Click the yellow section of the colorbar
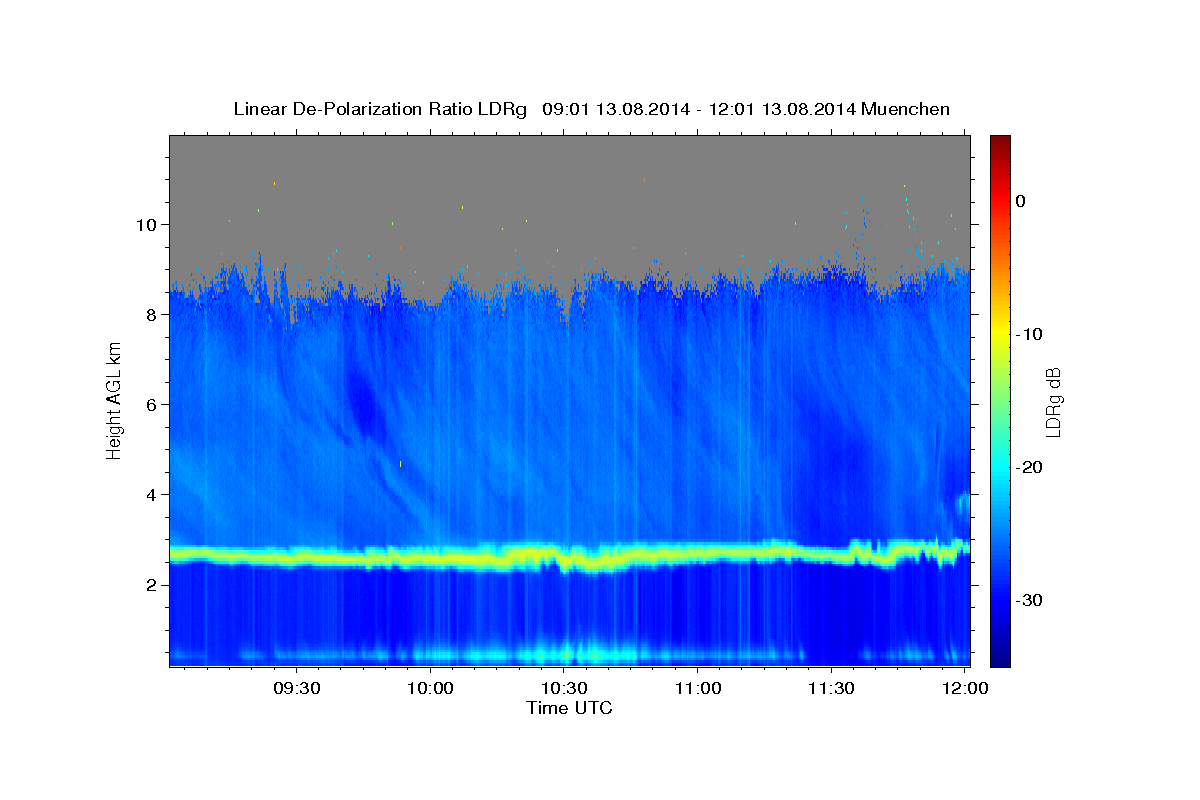The width and height of the screenshot is (1200, 800). tap(1000, 332)
